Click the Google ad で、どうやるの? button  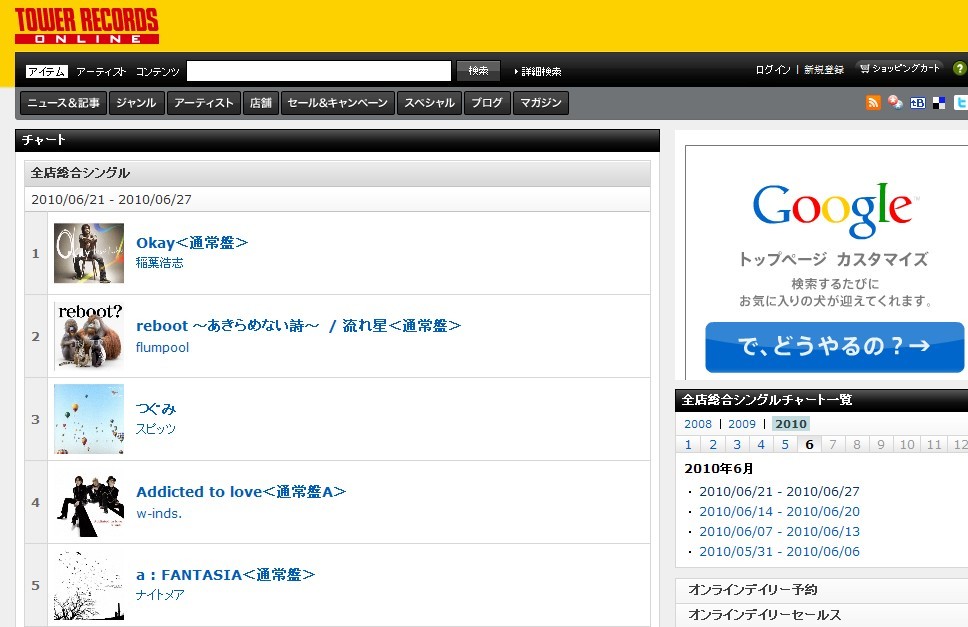click(x=835, y=347)
